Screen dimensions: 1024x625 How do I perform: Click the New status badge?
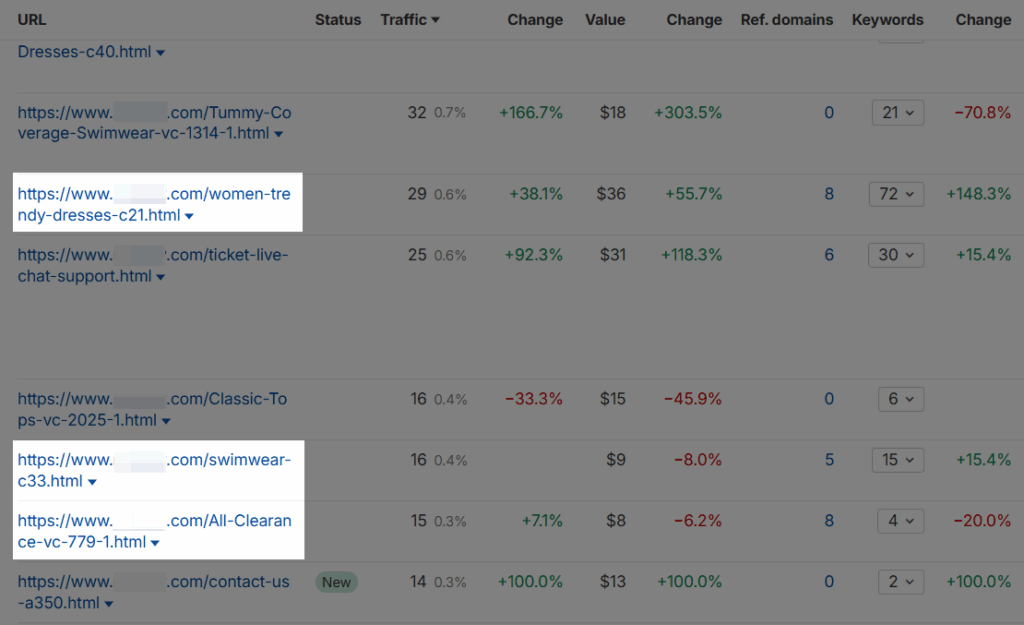pyautogui.click(x=337, y=582)
